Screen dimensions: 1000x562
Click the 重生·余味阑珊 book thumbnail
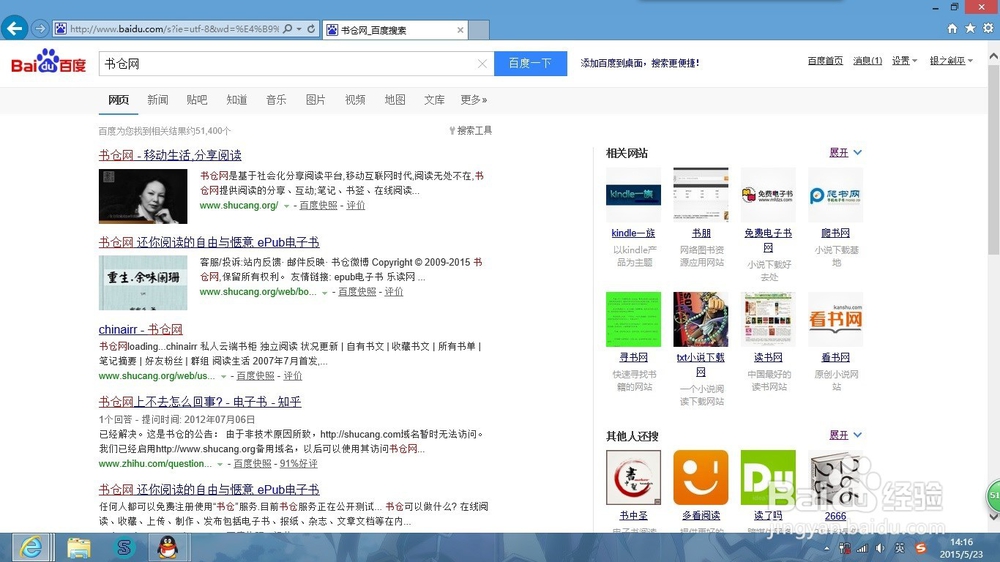(143, 283)
